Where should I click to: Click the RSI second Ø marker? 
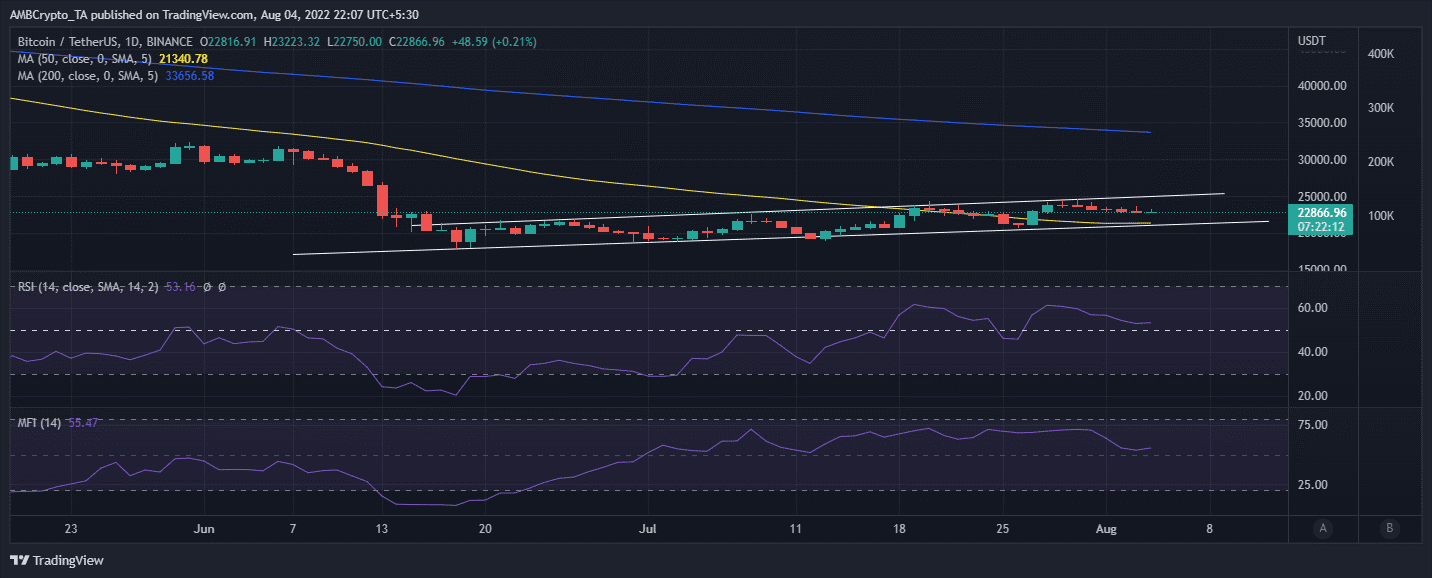coord(221,287)
